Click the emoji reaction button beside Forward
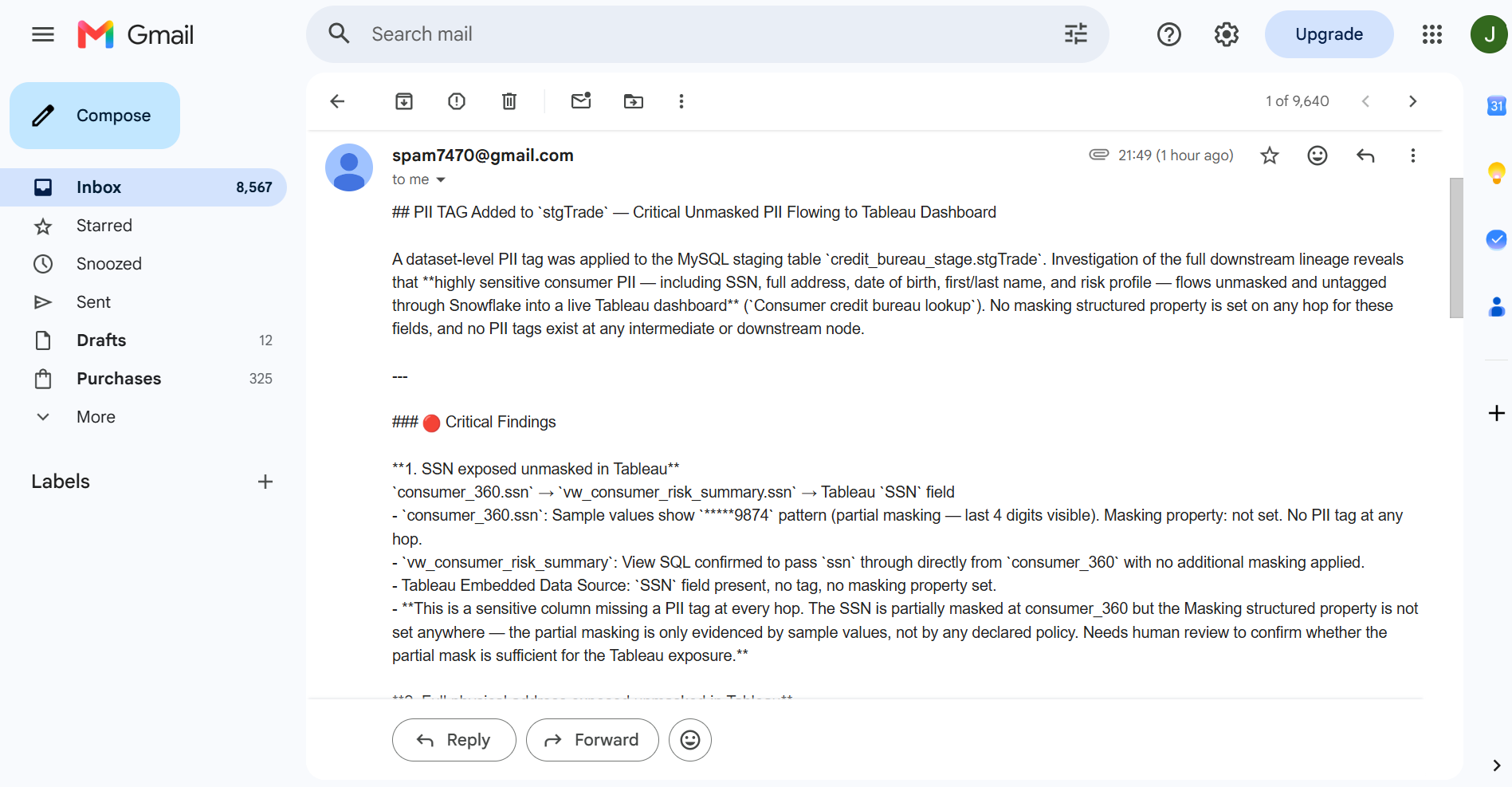1512x787 pixels. pyautogui.click(x=690, y=740)
